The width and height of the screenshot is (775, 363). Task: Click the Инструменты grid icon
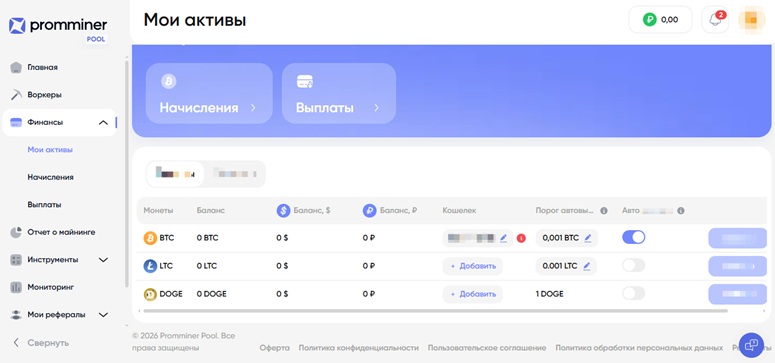(16, 260)
